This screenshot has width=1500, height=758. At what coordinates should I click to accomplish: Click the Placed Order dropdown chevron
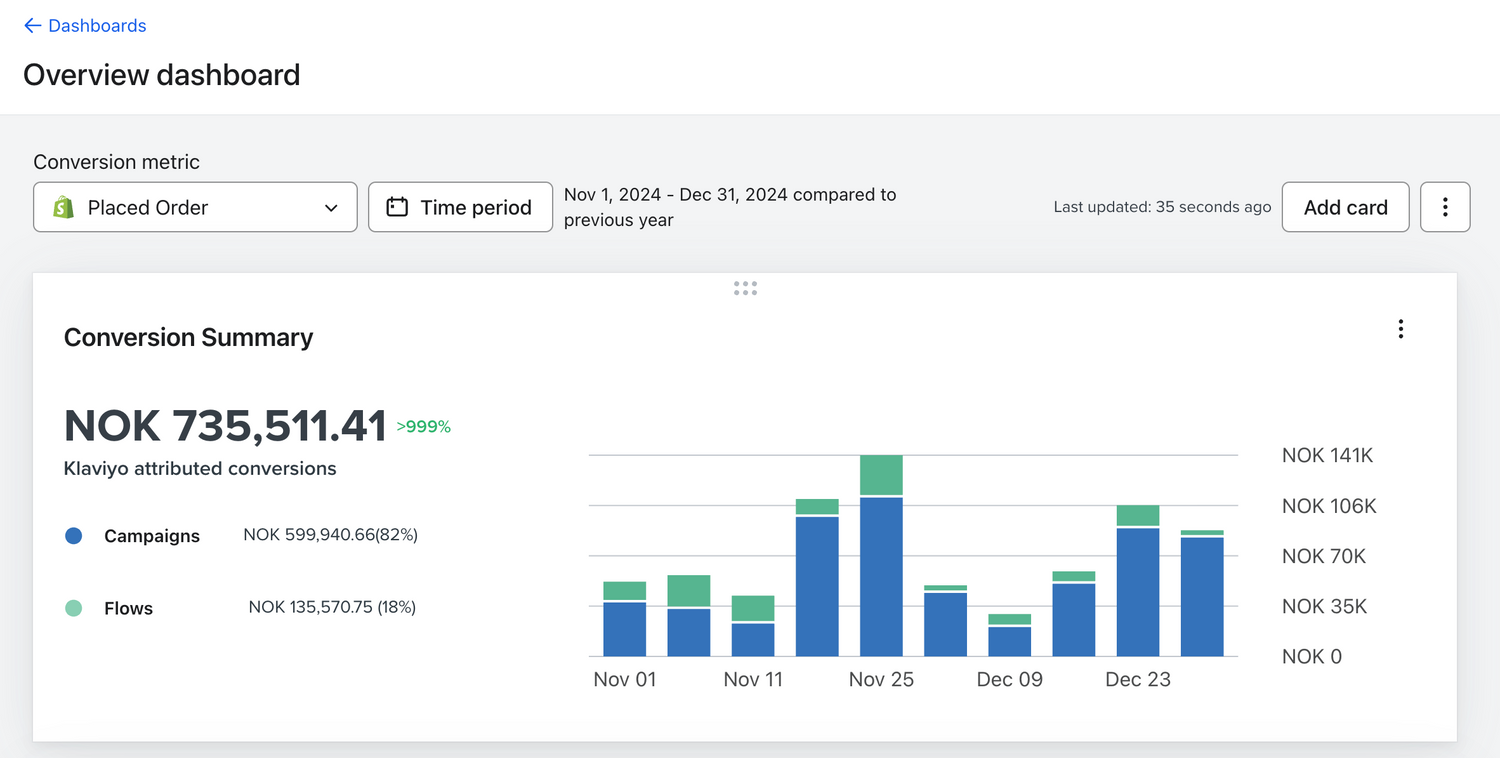(x=331, y=208)
